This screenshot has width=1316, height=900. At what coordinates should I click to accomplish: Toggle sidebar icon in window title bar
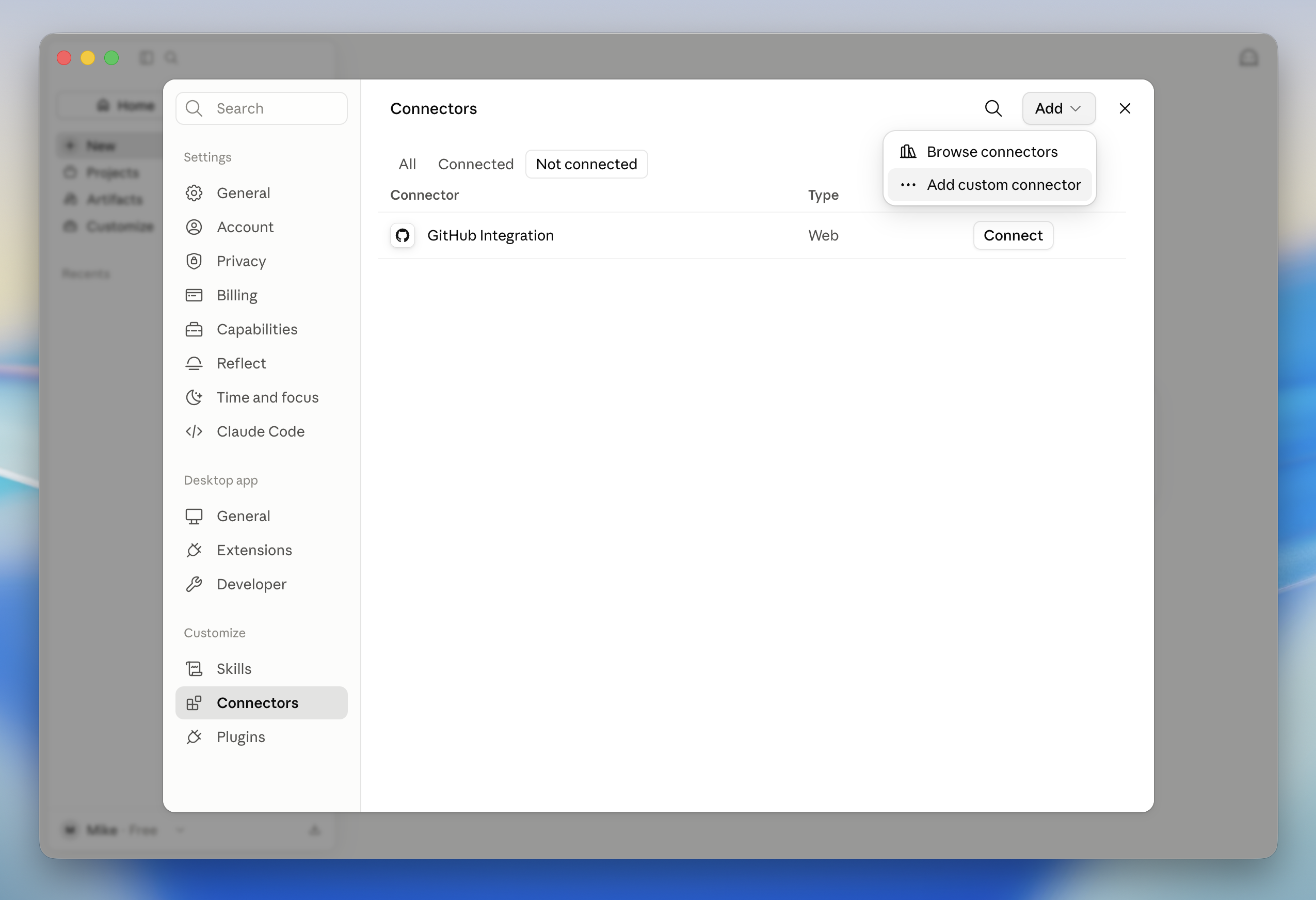147,58
